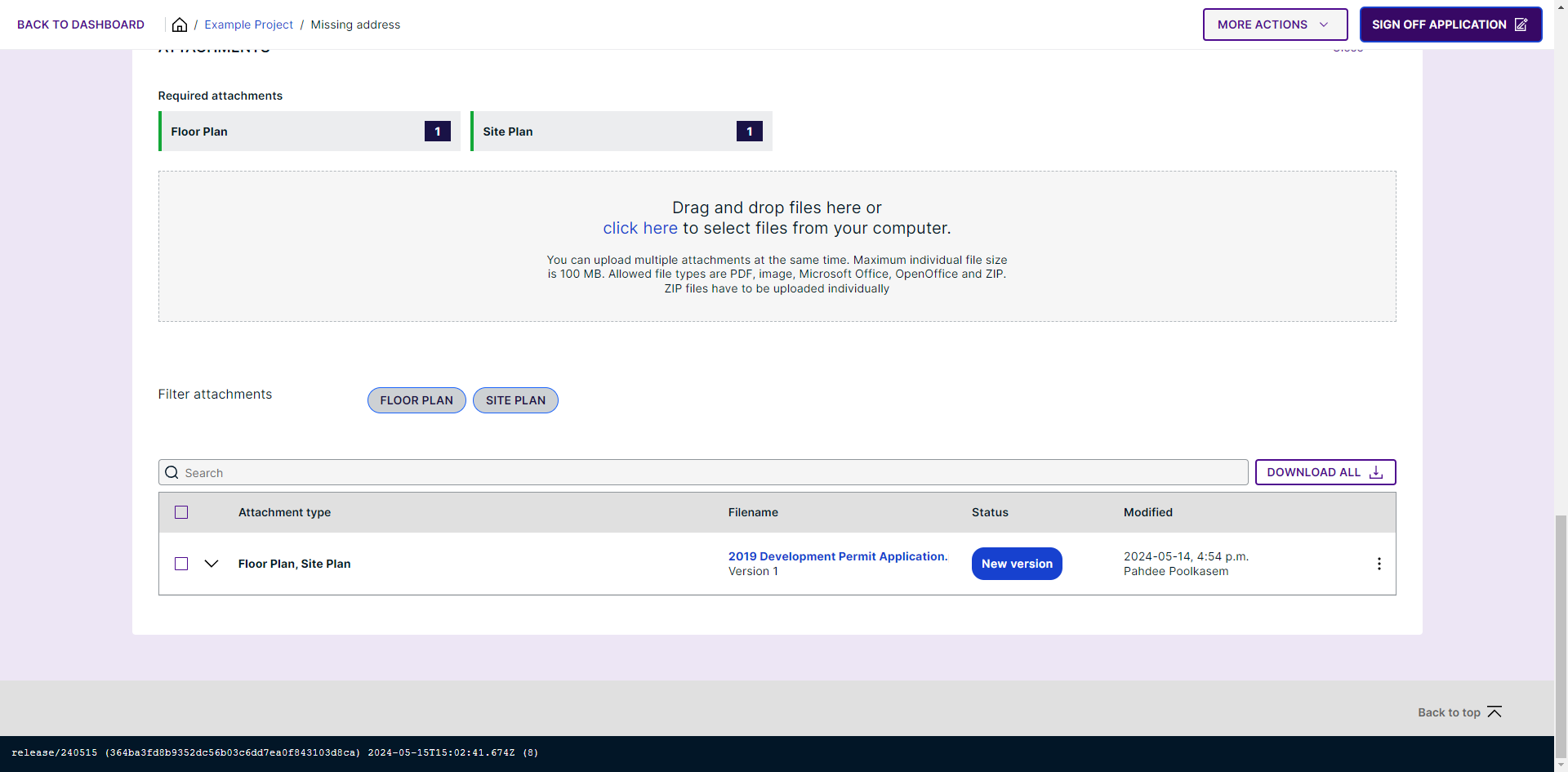Filter attachments by Site Plan

click(515, 400)
